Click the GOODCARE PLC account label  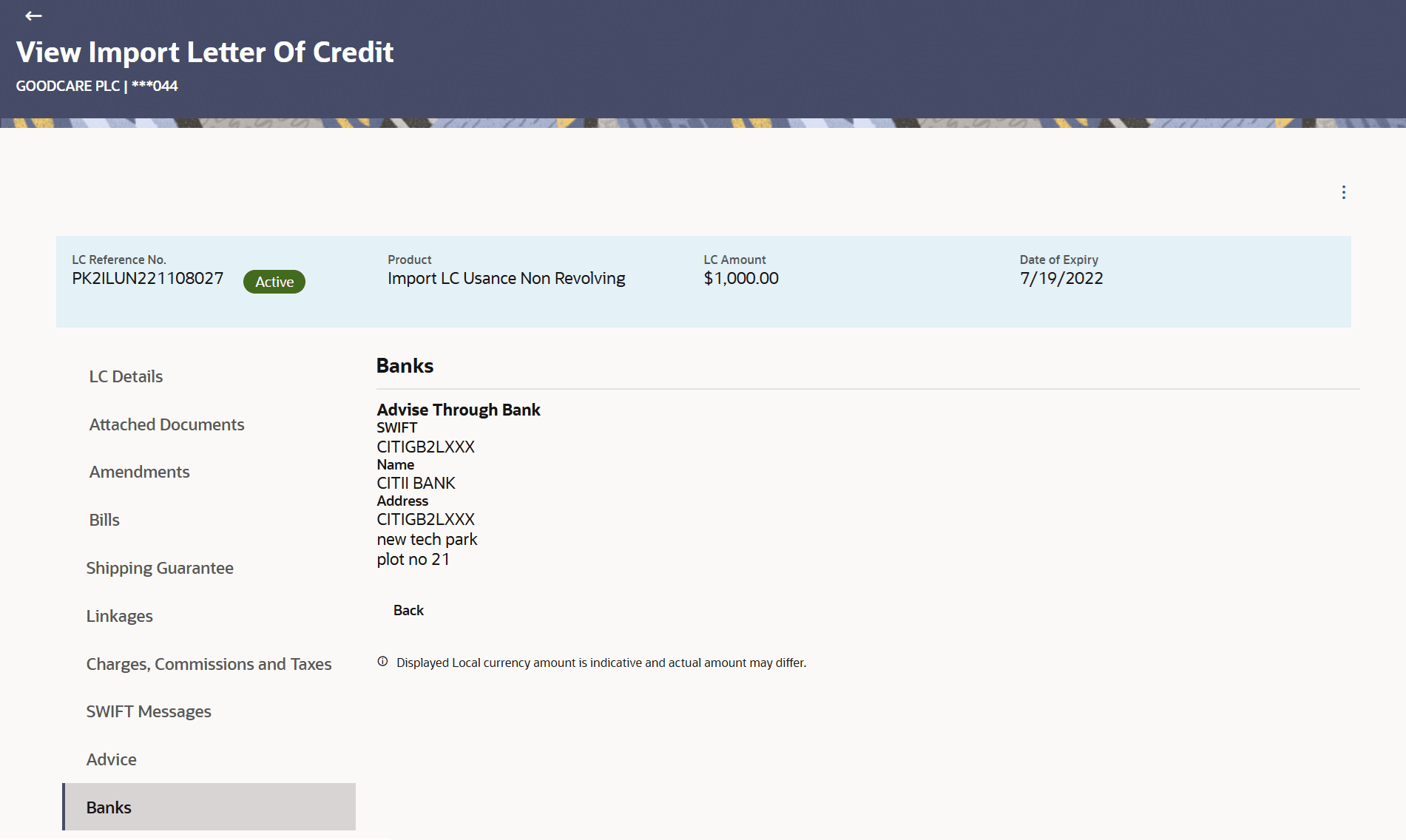click(x=96, y=86)
